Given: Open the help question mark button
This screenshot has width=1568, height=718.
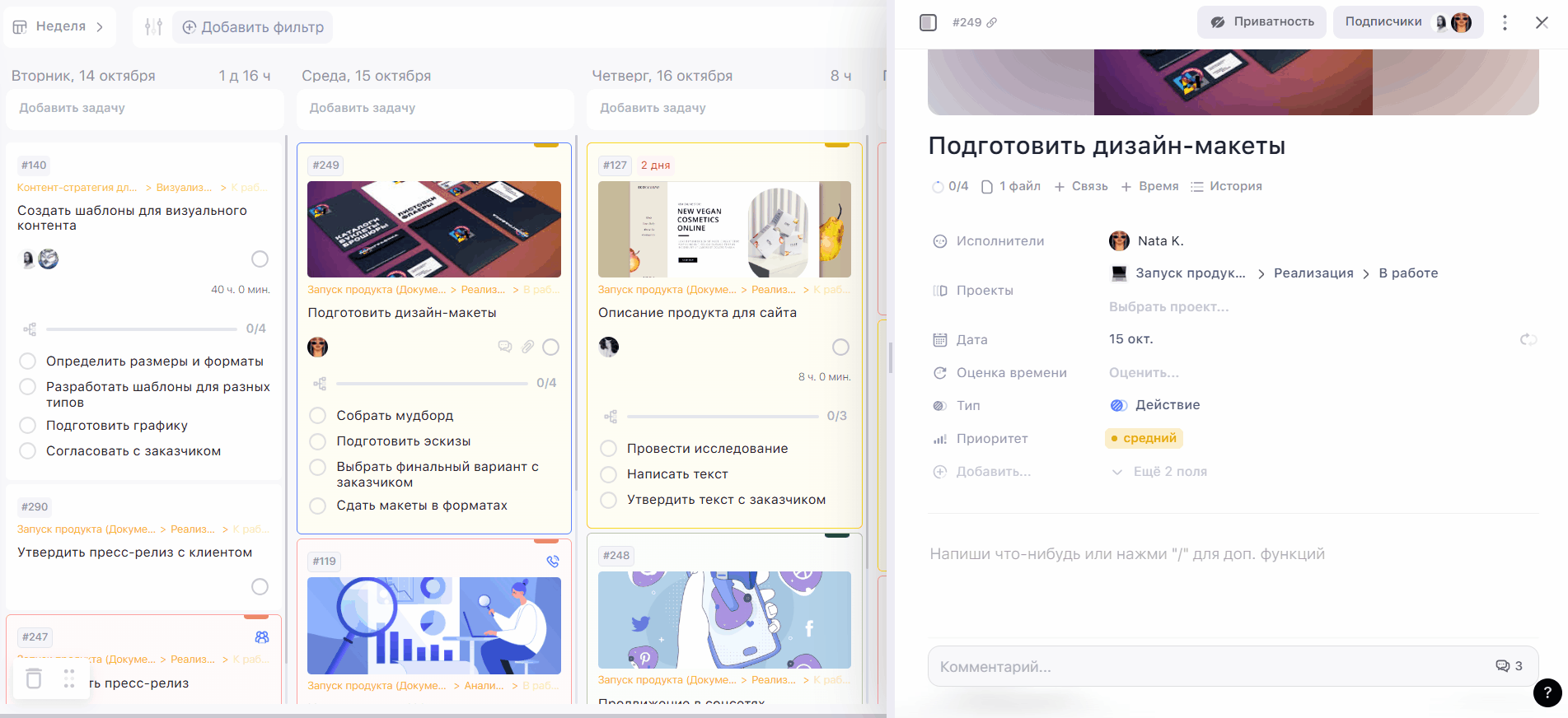Looking at the screenshot, I should (x=1547, y=692).
